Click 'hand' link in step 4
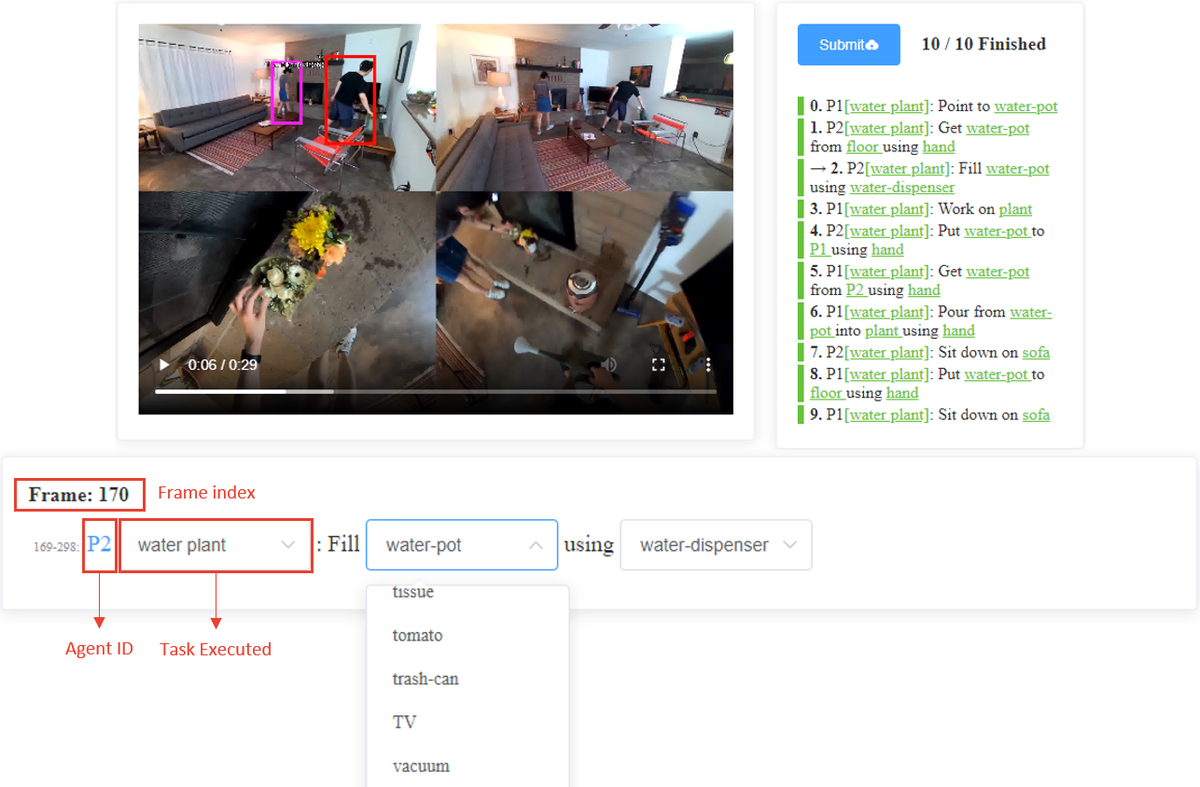 (887, 249)
